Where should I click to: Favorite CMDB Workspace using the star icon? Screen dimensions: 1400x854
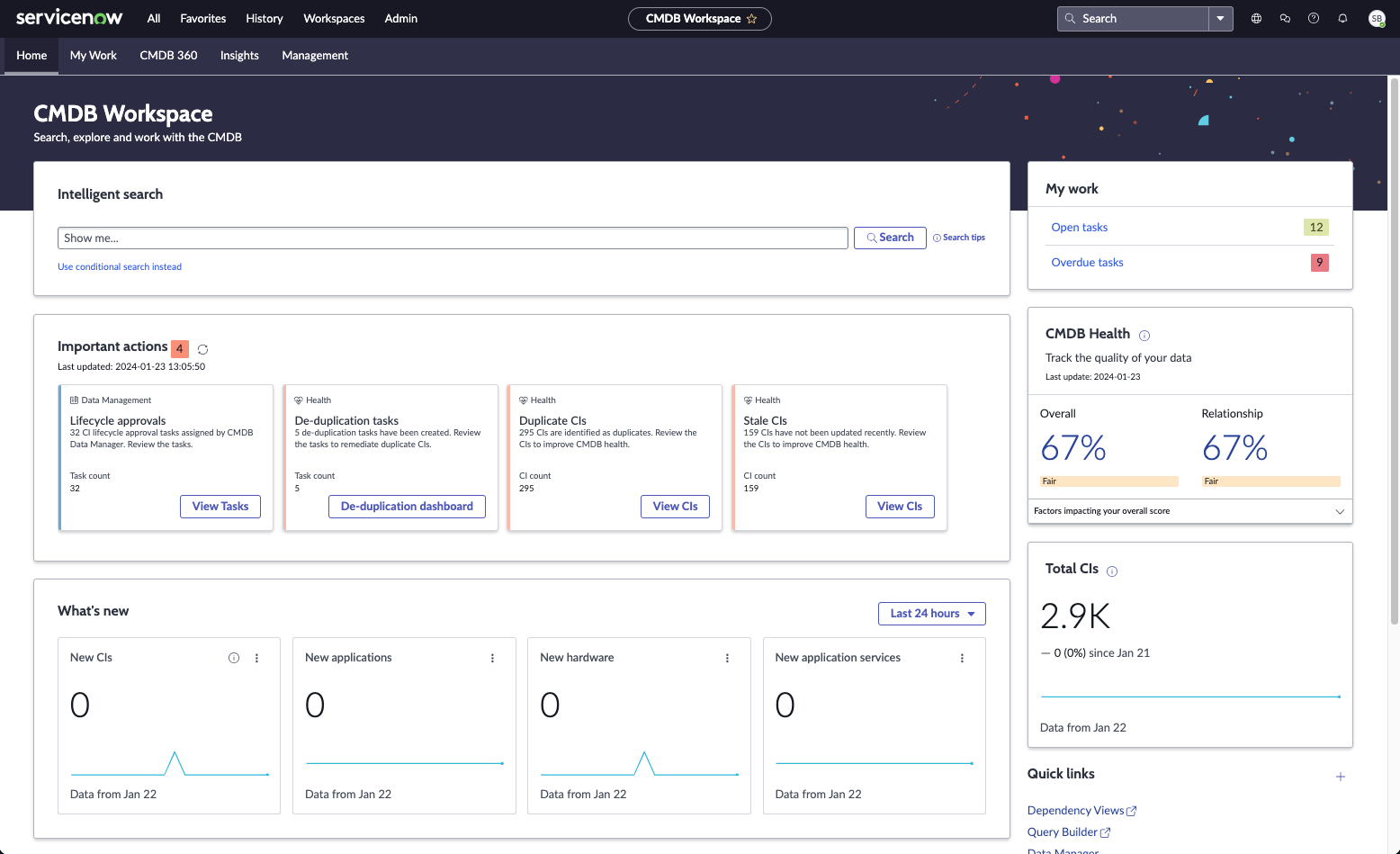point(752,19)
